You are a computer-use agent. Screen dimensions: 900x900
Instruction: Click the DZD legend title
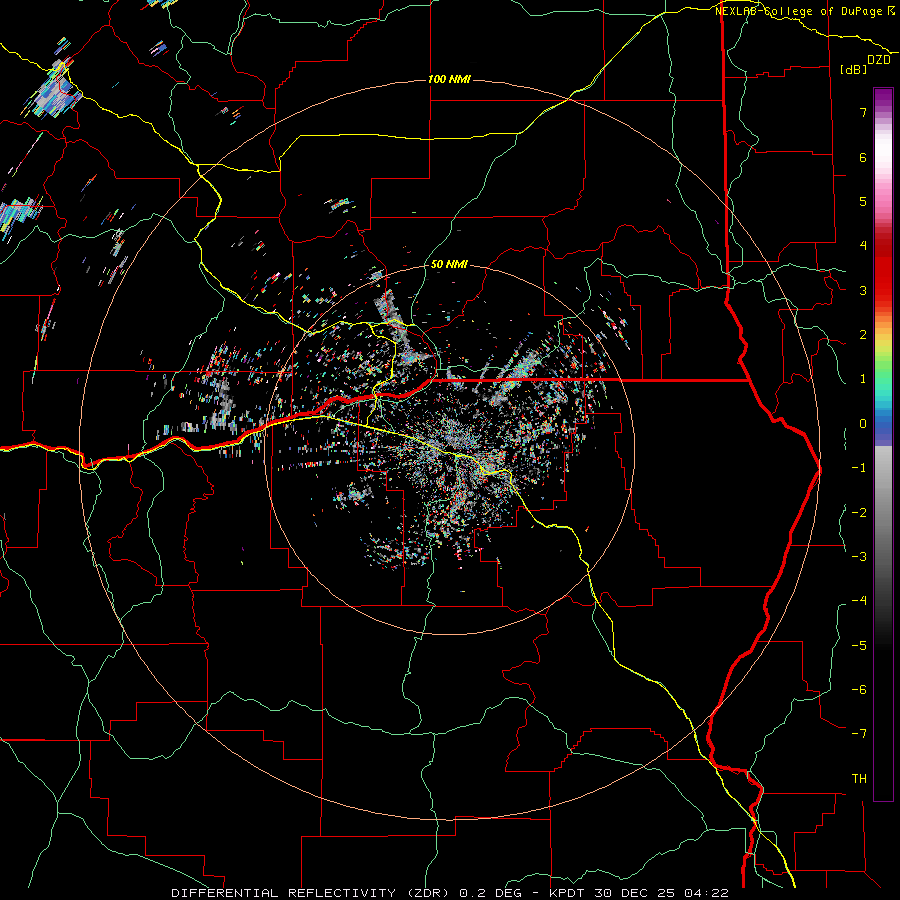(x=879, y=60)
